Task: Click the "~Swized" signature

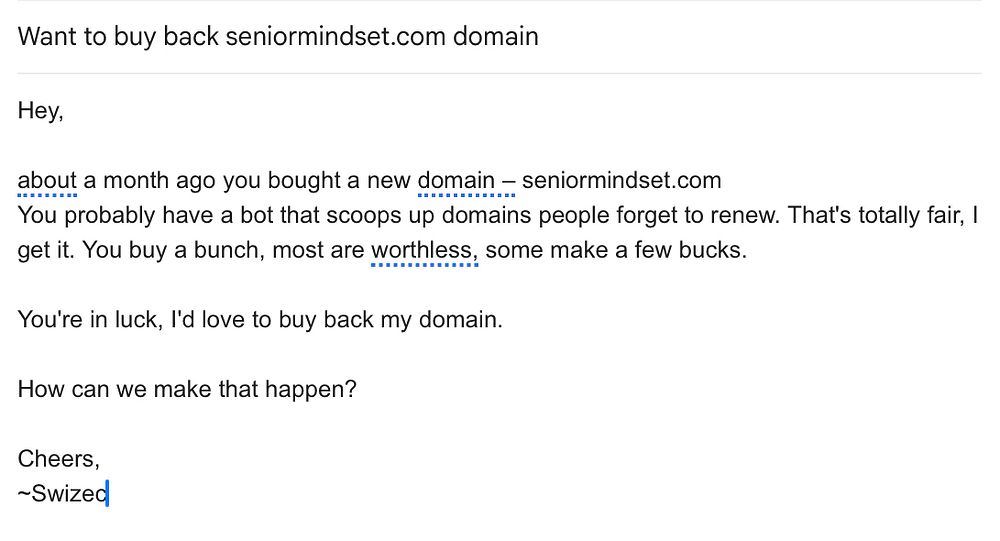Action: pyautogui.click(x=62, y=494)
